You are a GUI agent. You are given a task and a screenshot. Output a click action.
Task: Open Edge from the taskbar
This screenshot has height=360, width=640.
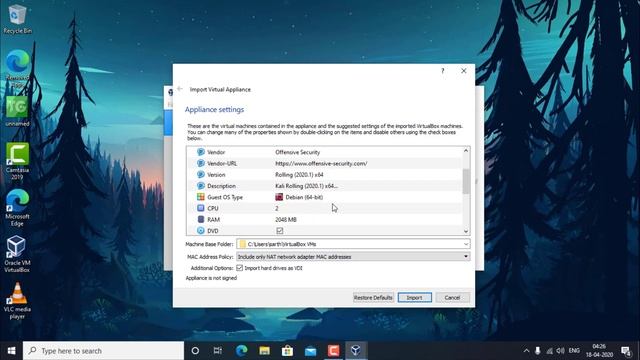click(x=241, y=351)
